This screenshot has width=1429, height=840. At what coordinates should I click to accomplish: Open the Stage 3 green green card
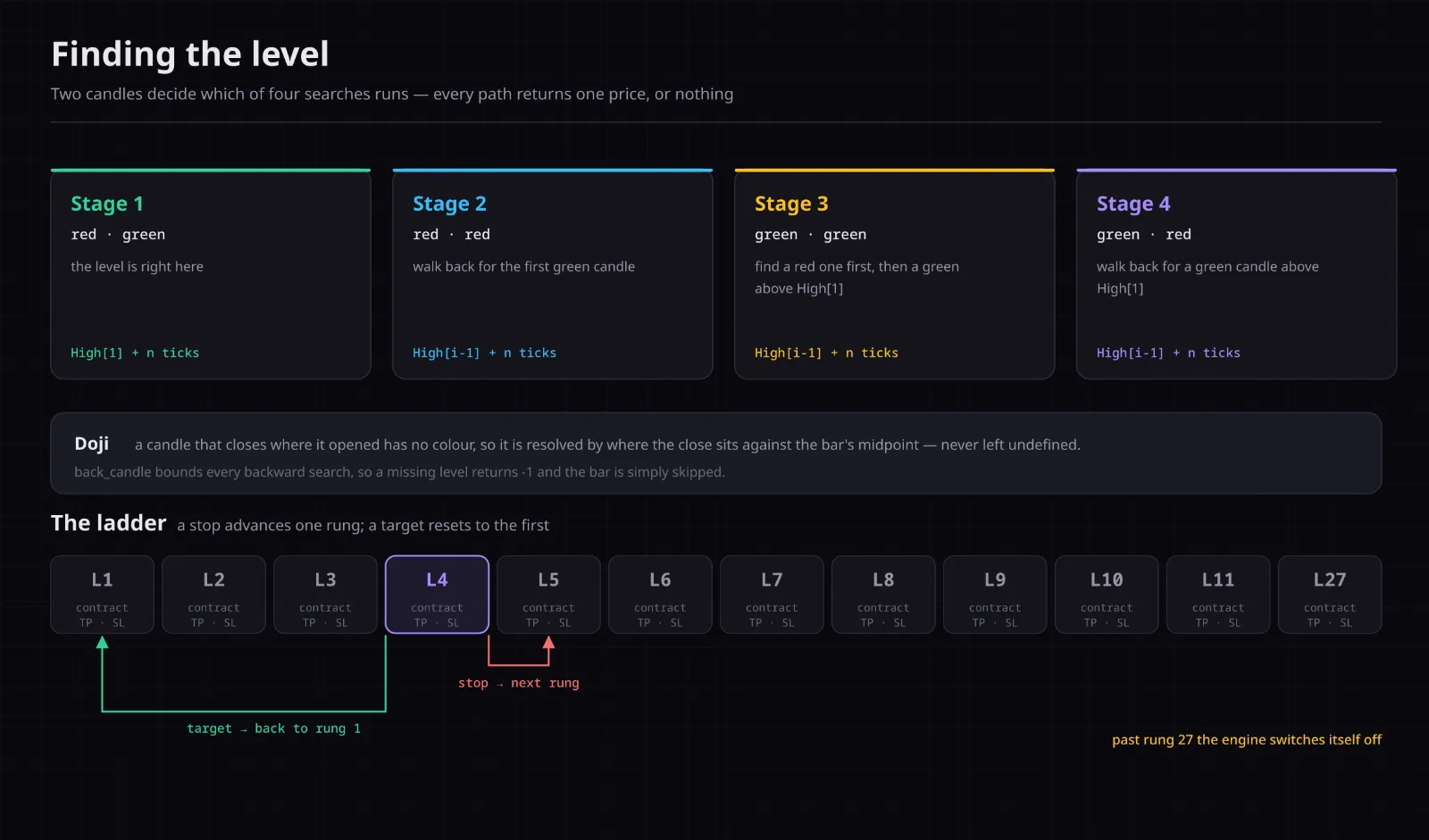point(895,274)
